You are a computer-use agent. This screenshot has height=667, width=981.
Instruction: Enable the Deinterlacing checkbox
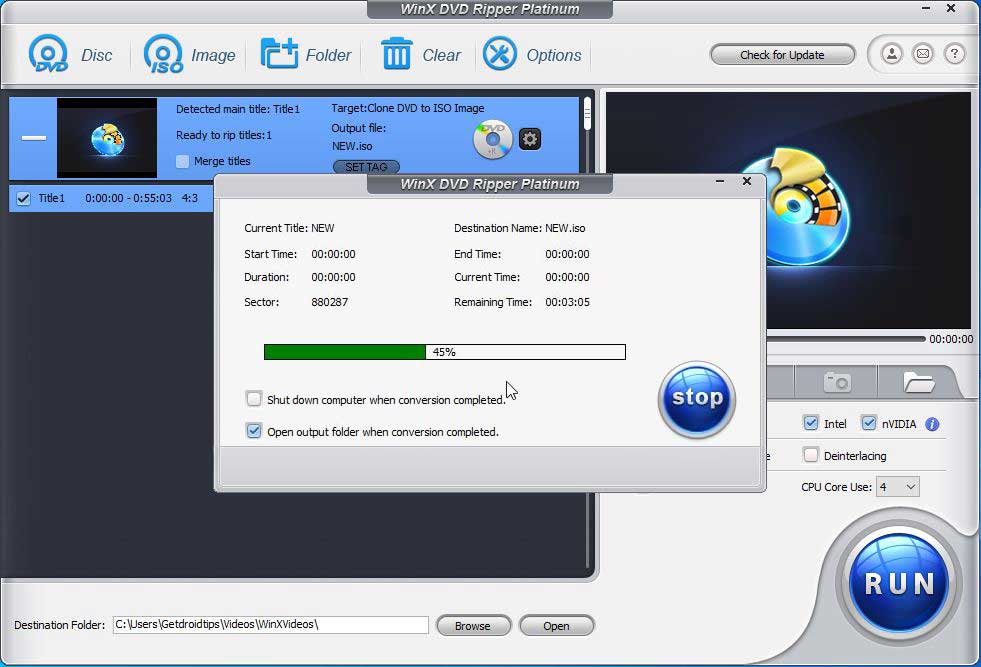pos(810,455)
